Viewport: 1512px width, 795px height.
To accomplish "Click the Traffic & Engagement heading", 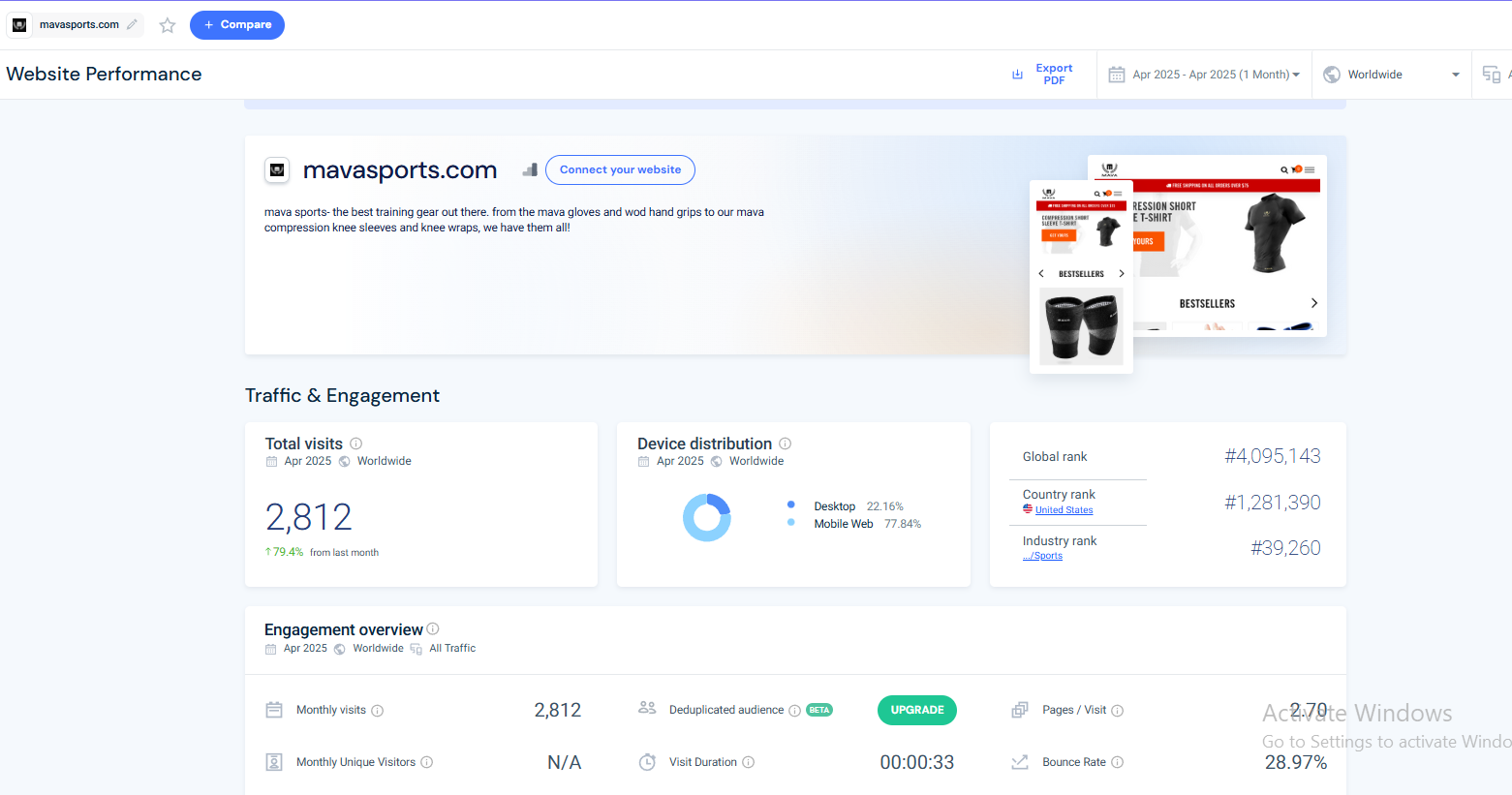I will pyautogui.click(x=342, y=395).
